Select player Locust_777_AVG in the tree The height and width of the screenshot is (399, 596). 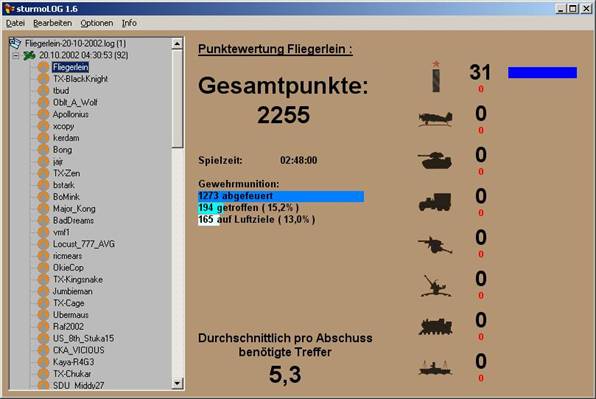tap(84, 244)
